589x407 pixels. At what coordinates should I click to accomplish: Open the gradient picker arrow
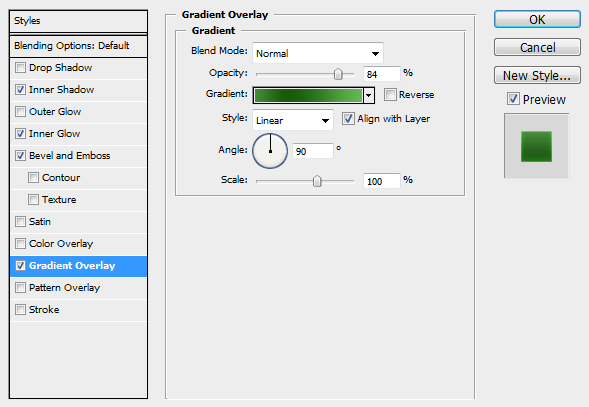point(369,95)
